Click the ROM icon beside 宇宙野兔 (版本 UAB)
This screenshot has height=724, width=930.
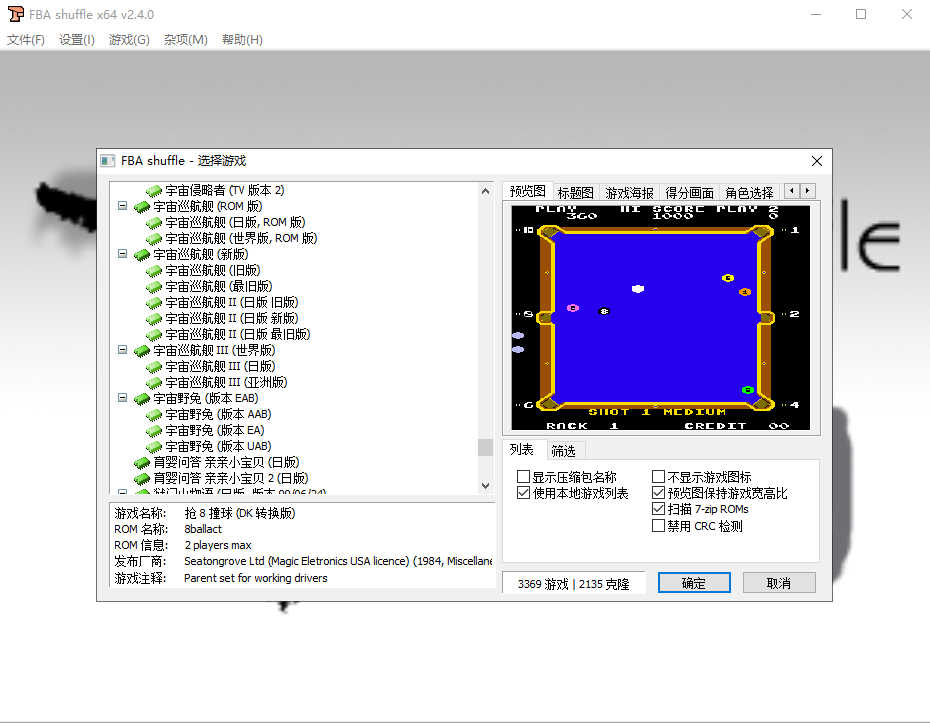pos(153,446)
